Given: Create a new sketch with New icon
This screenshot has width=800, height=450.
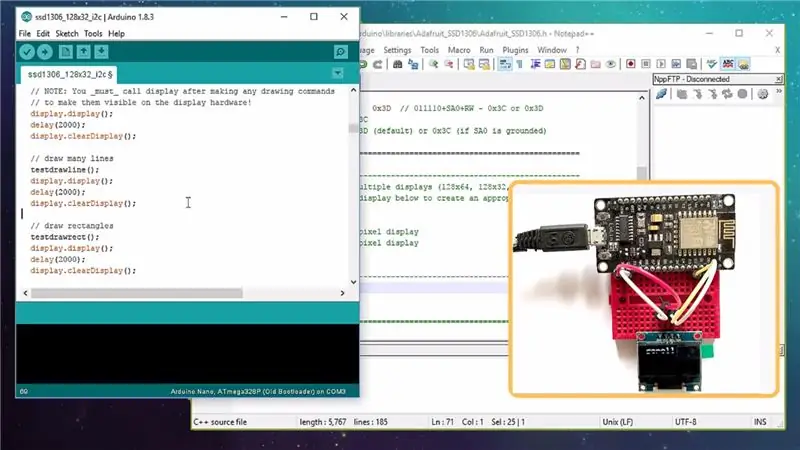Looking at the screenshot, I should coord(65,52).
